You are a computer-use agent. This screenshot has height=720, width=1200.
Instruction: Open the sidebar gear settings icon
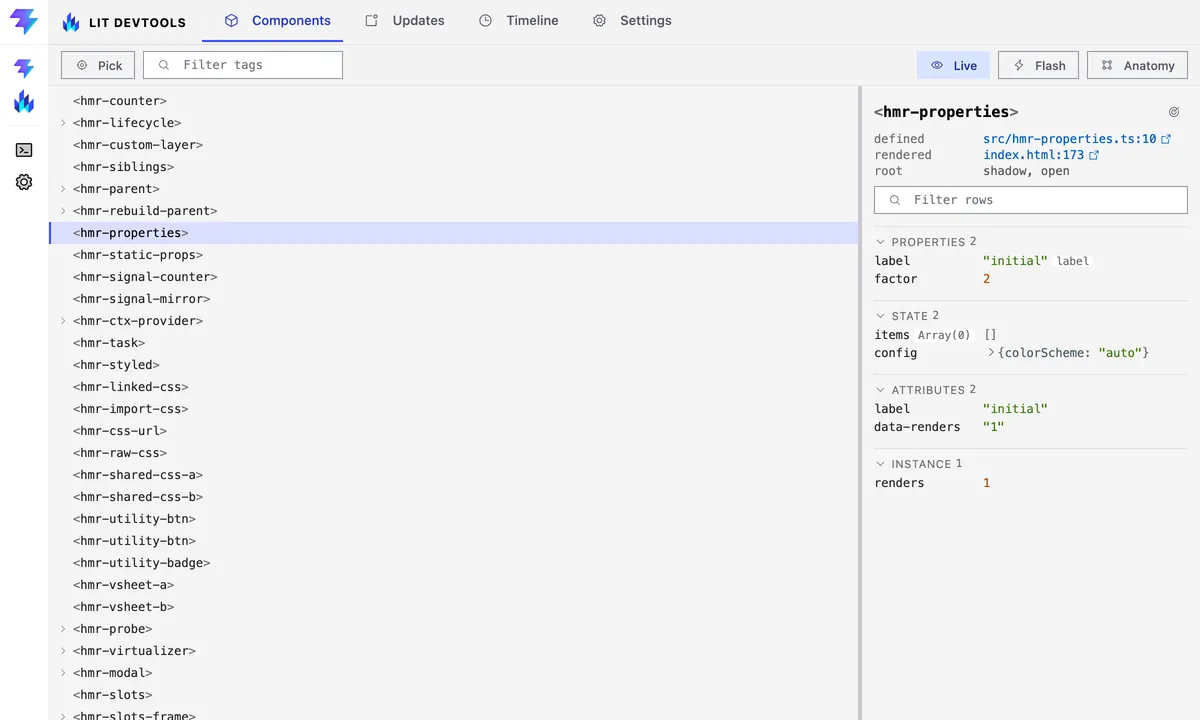click(x=24, y=182)
